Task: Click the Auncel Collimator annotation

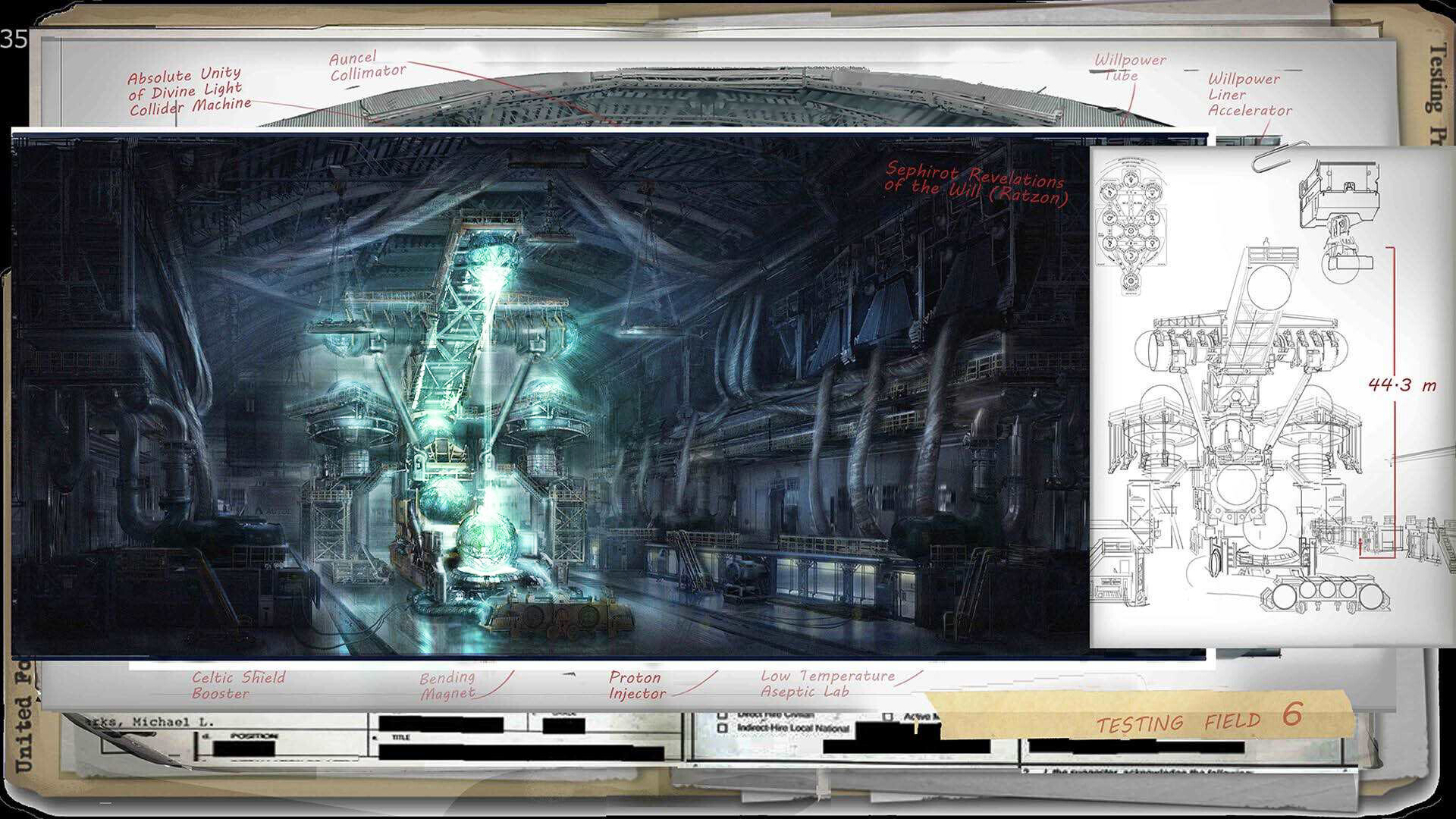Action: [x=367, y=66]
